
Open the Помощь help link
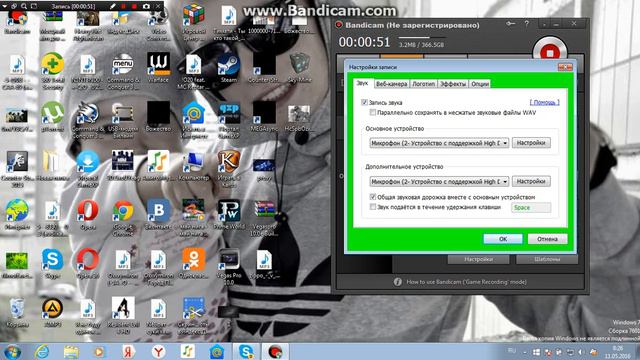[x=544, y=102]
